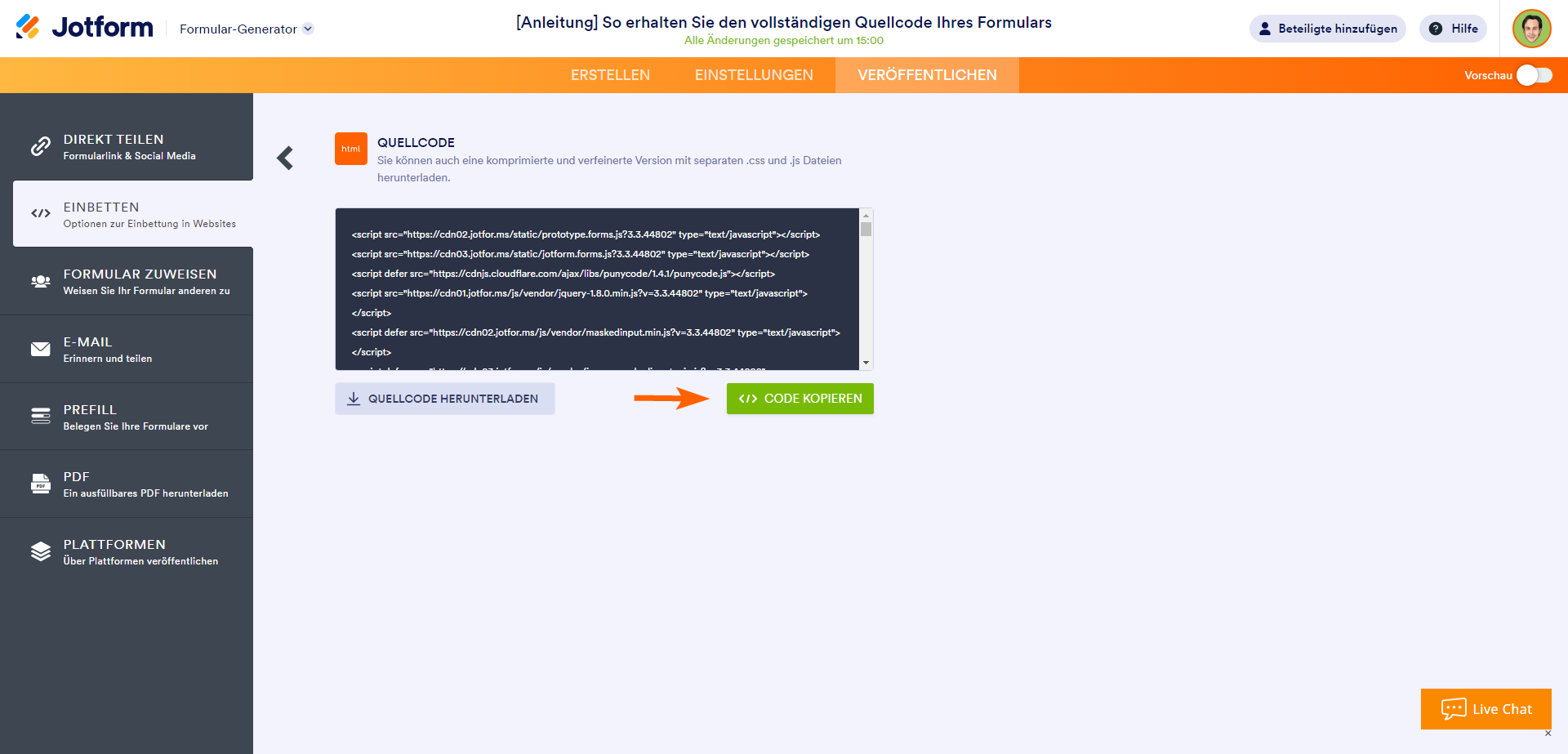The height and width of the screenshot is (754, 1568).
Task: Switch to the EINSTELLUNGEN tab
Action: pyautogui.click(x=754, y=75)
